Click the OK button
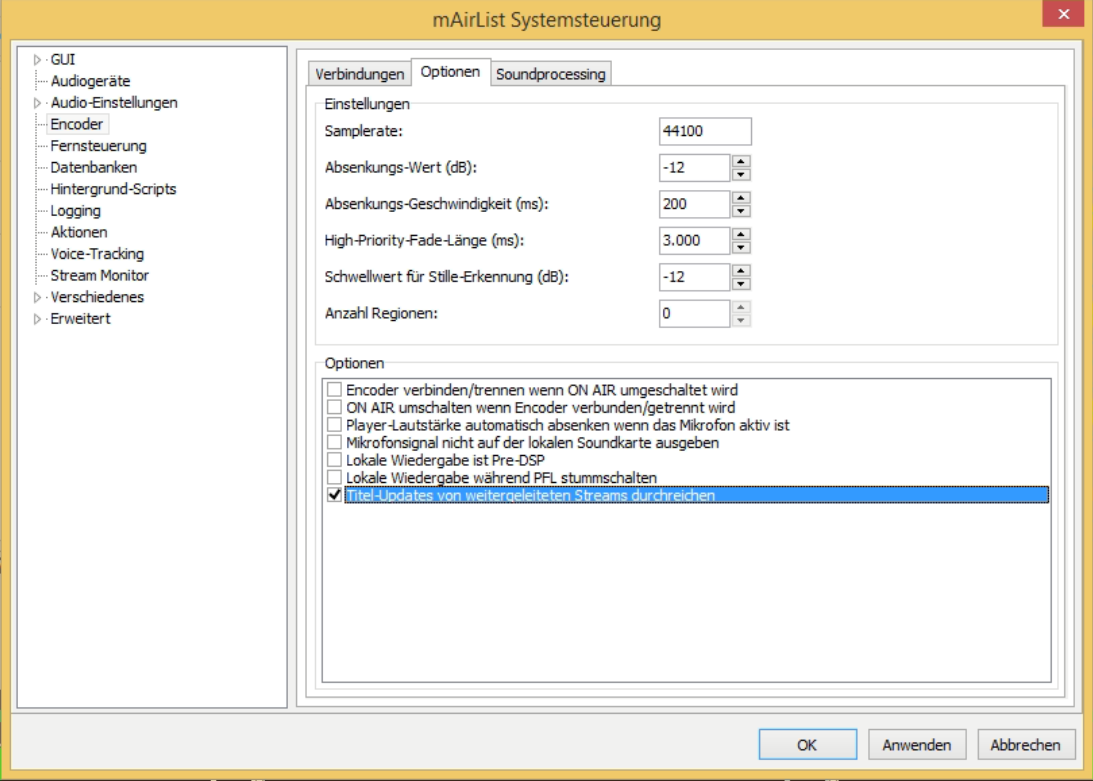The image size is (1093, 781). tap(806, 744)
